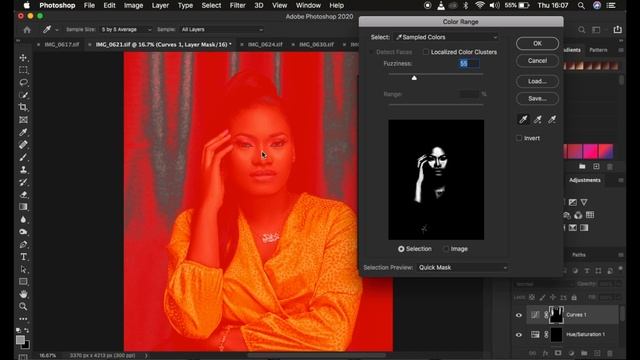Click the Fuzziness value field

[469, 63]
